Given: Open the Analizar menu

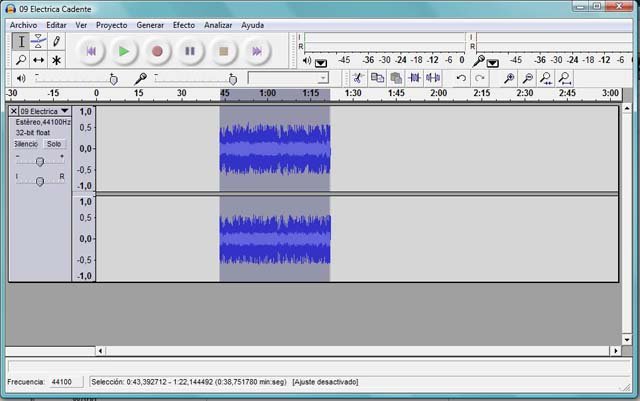Looking at the screenshot, I should pos(218,25).
